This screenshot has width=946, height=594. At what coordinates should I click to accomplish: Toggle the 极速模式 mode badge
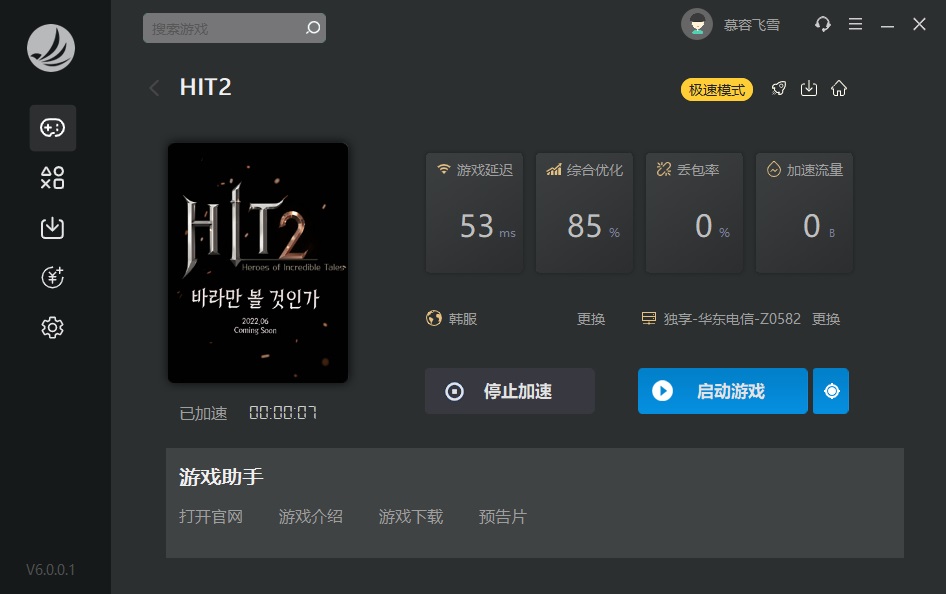[x=717, y=90]
